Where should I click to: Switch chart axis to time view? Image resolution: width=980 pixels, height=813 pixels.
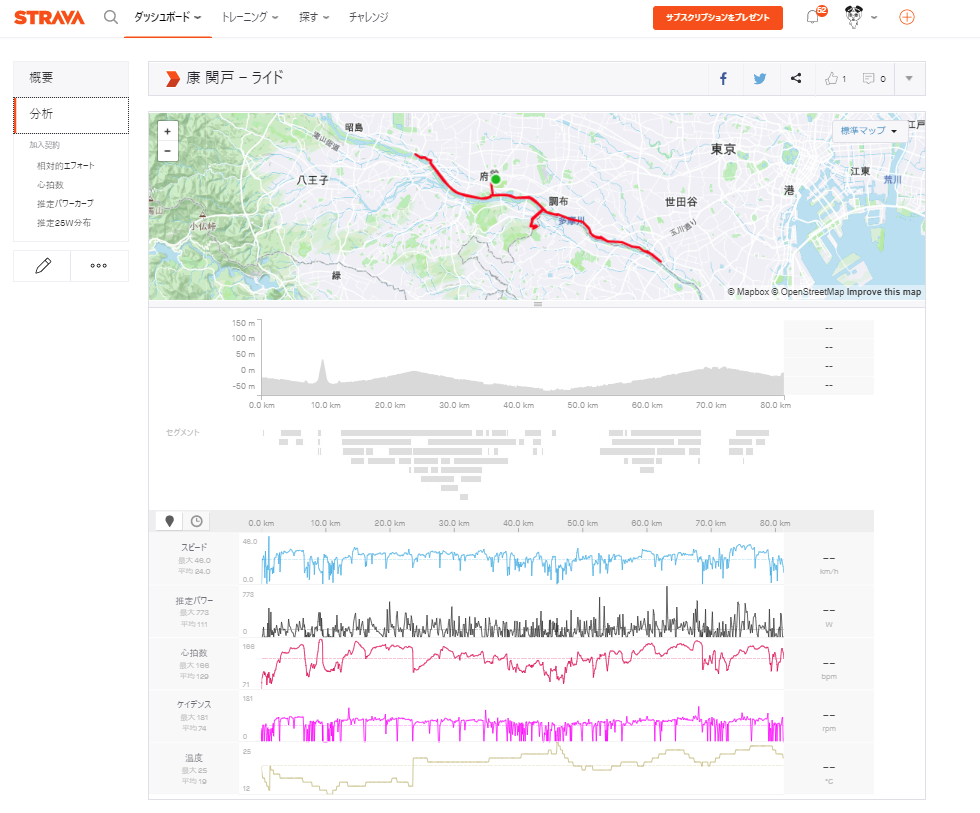coord(197,521)
